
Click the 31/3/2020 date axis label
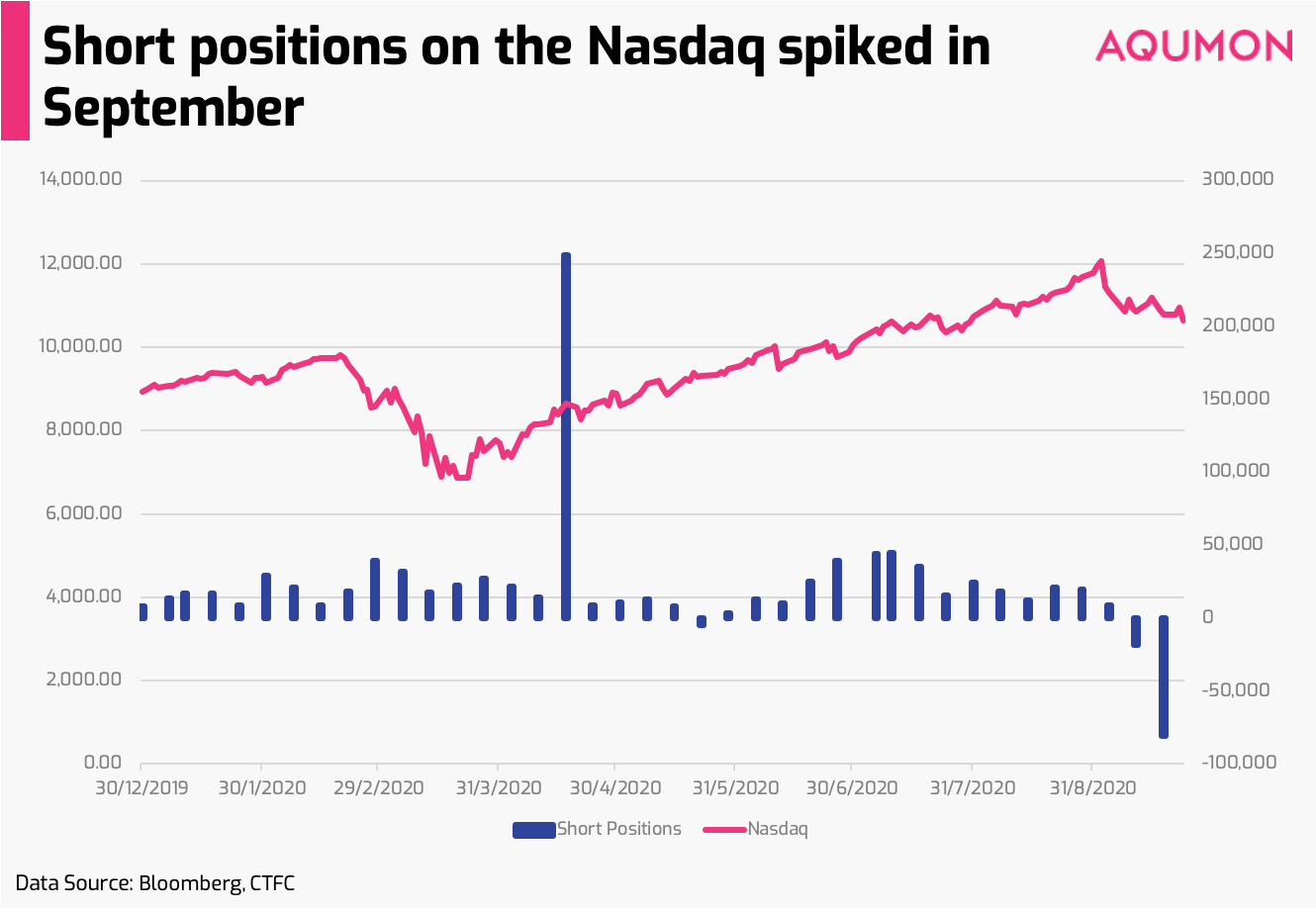498,788
